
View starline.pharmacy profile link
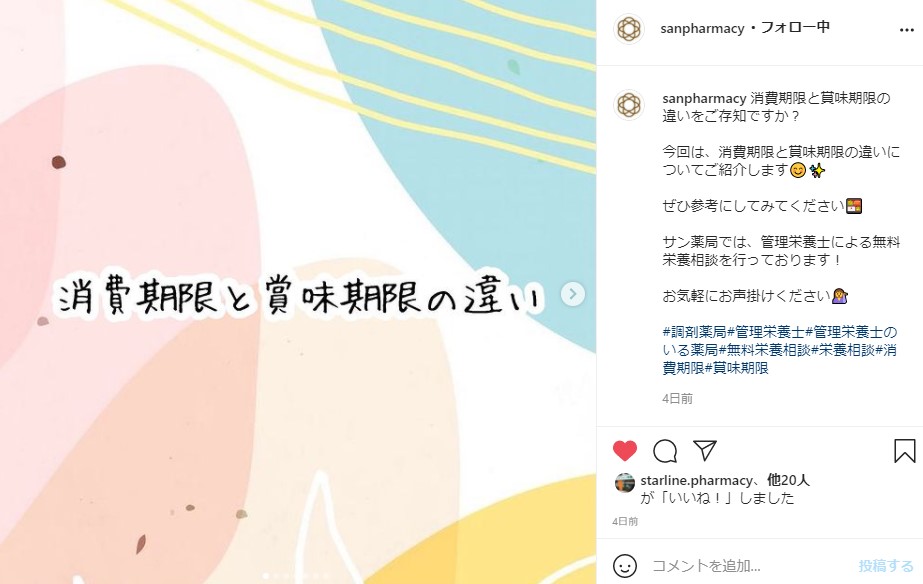tap(696, 480)
